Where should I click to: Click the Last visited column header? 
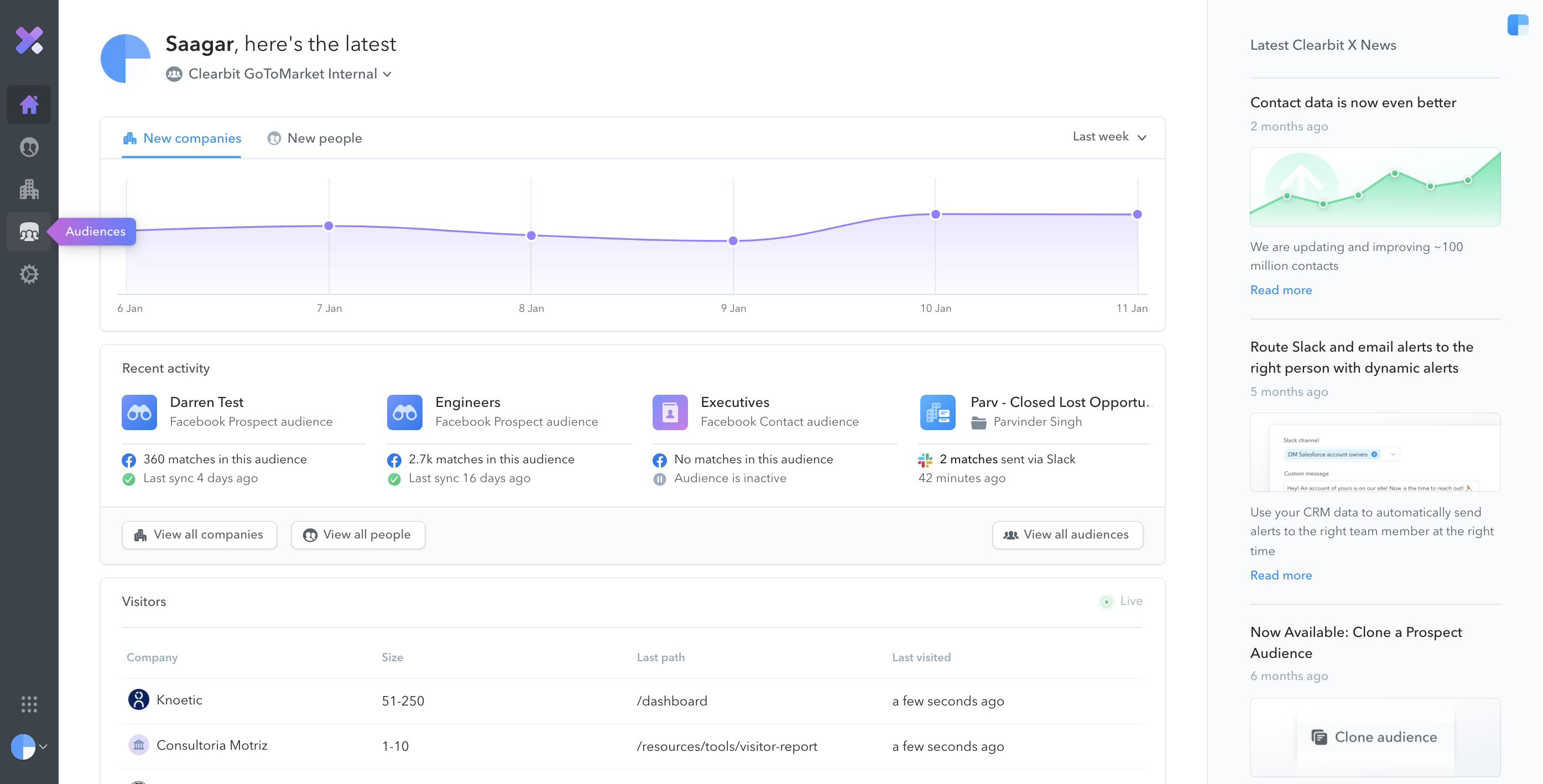[921, 657]
